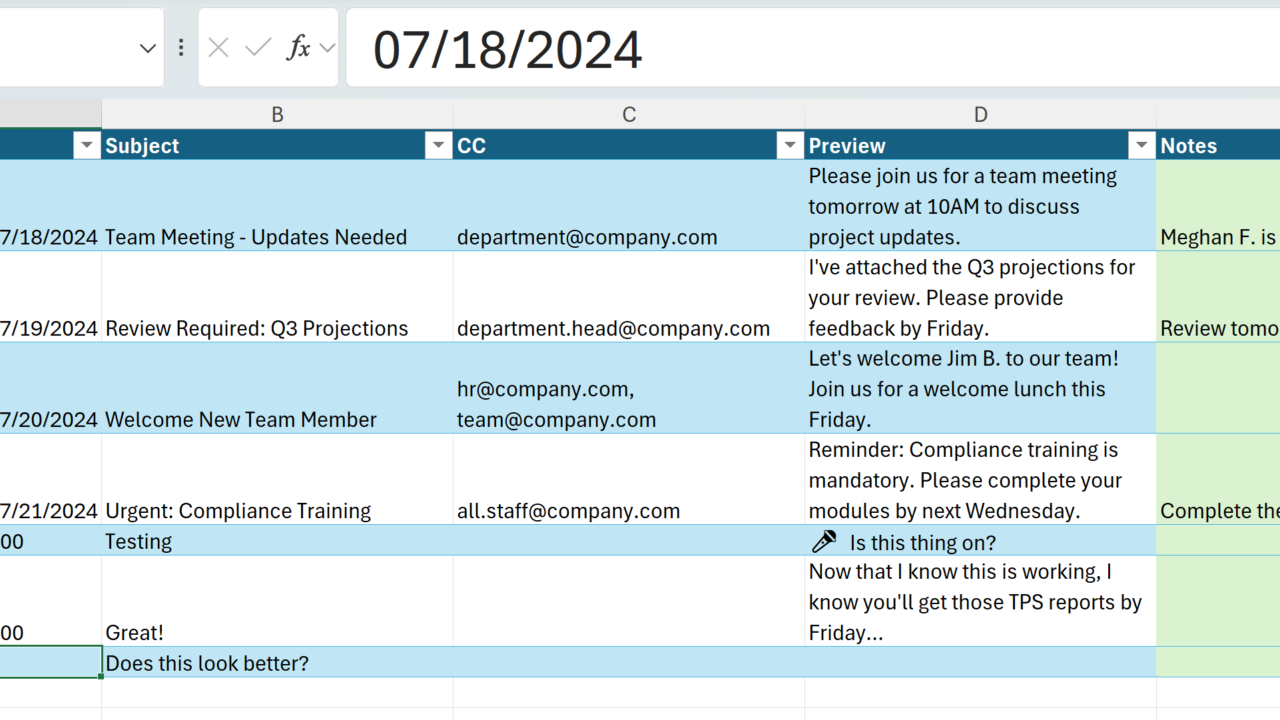Click the microphone emoji in Preview cell
The width and height of the screenshot is (1280, 720).
(824, 542)
